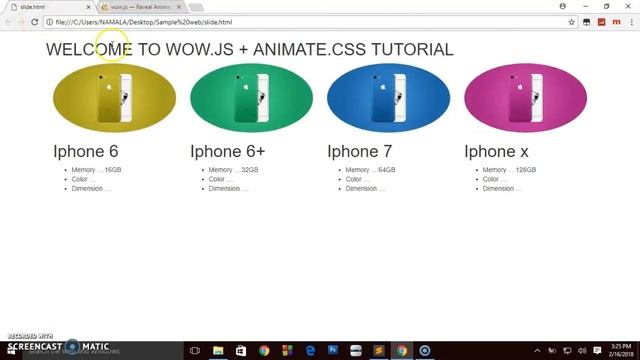The height and width of the screenshot is (360, 640).
Task: Click the address bar with the slide.html URL
Action: pos(310,22)
